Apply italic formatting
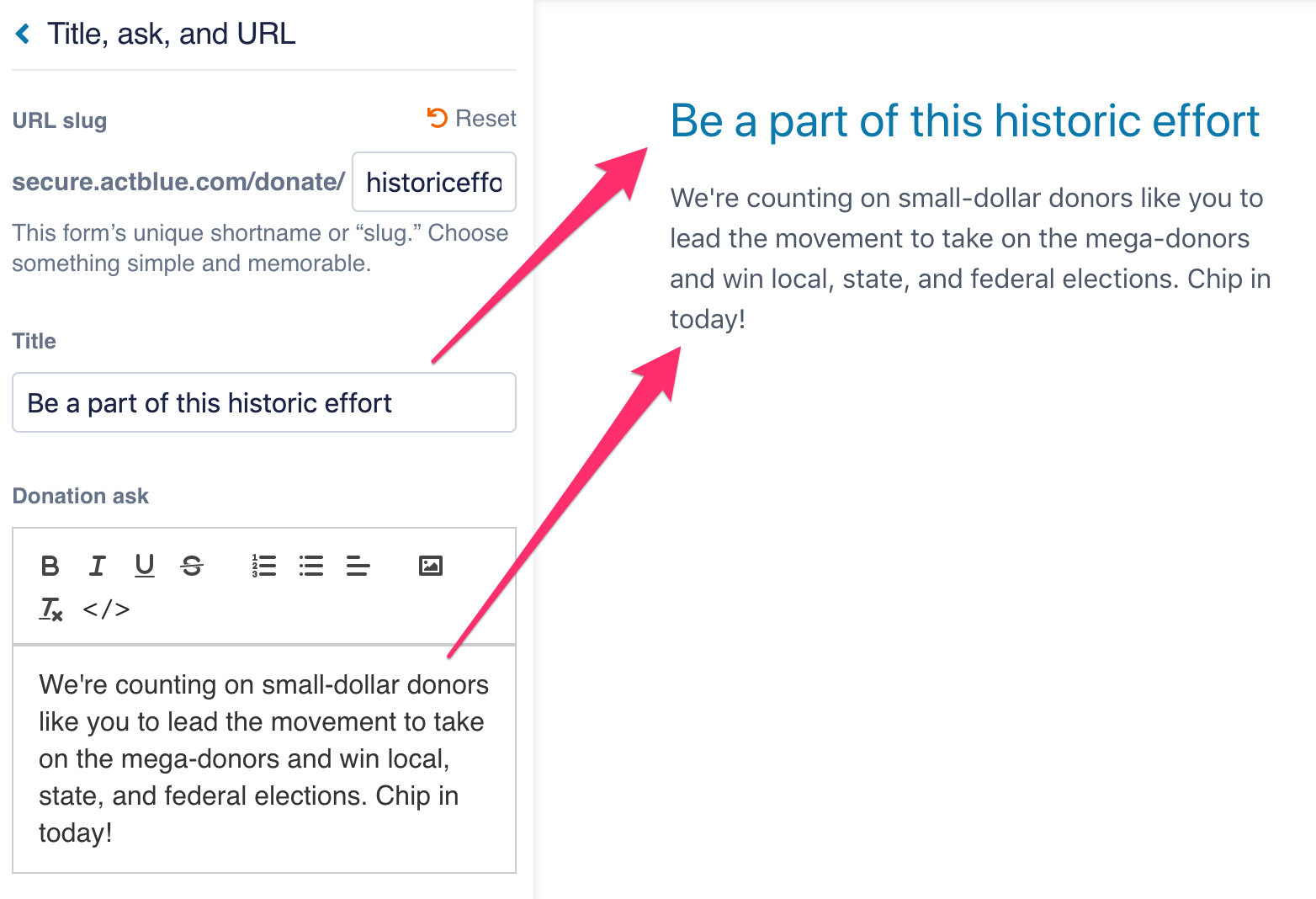The image size is (1316, 899). pyautogui.click(x=98, y=566)
